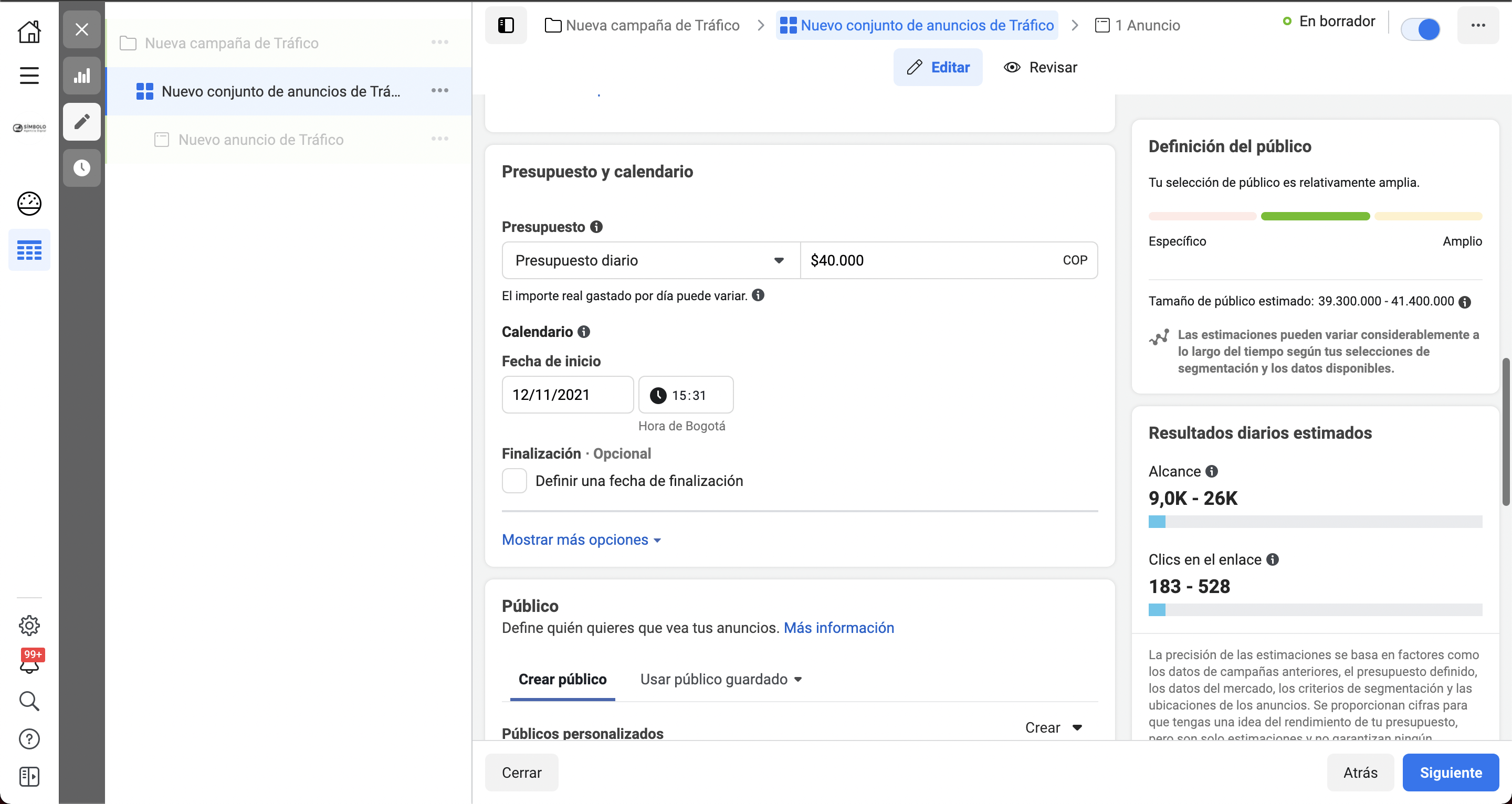Open the search icon in left sidebar
Viewport: 1512px width, 804px height.
29,701
